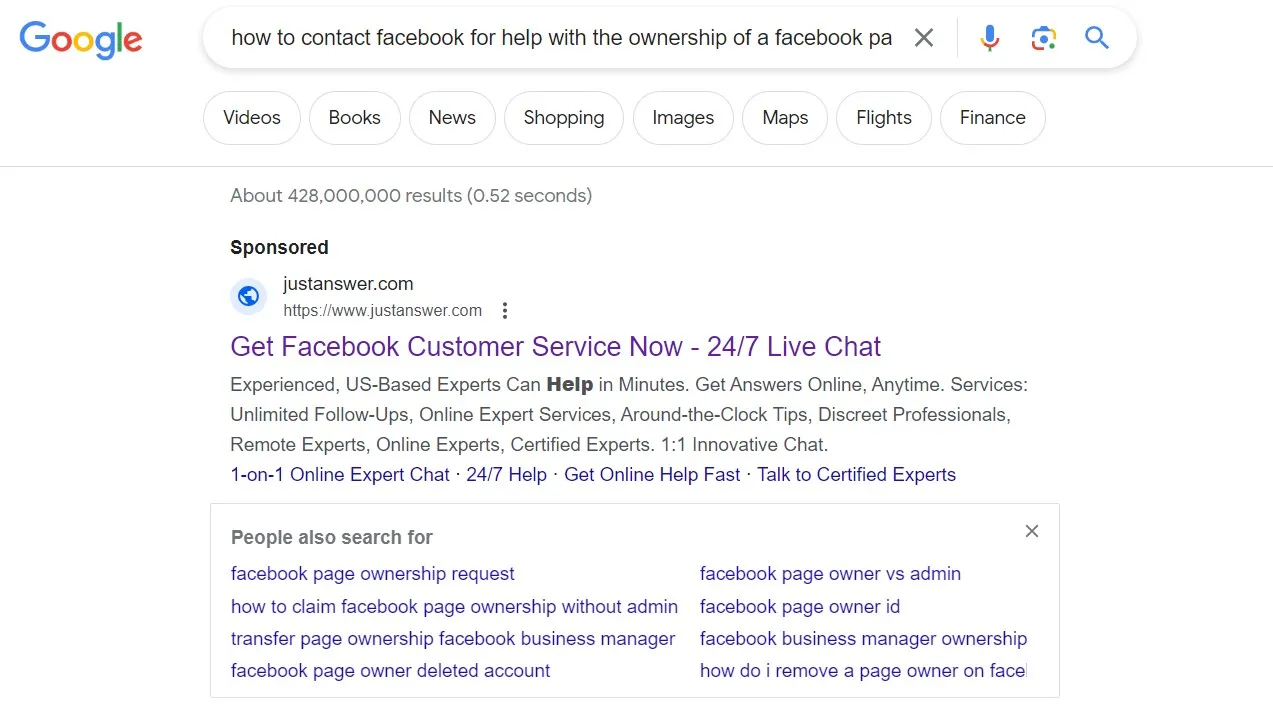Viewport: 1273px width, 720px height.
Task: Click the justanswer.com globe favicon
Action: point(248,296)
